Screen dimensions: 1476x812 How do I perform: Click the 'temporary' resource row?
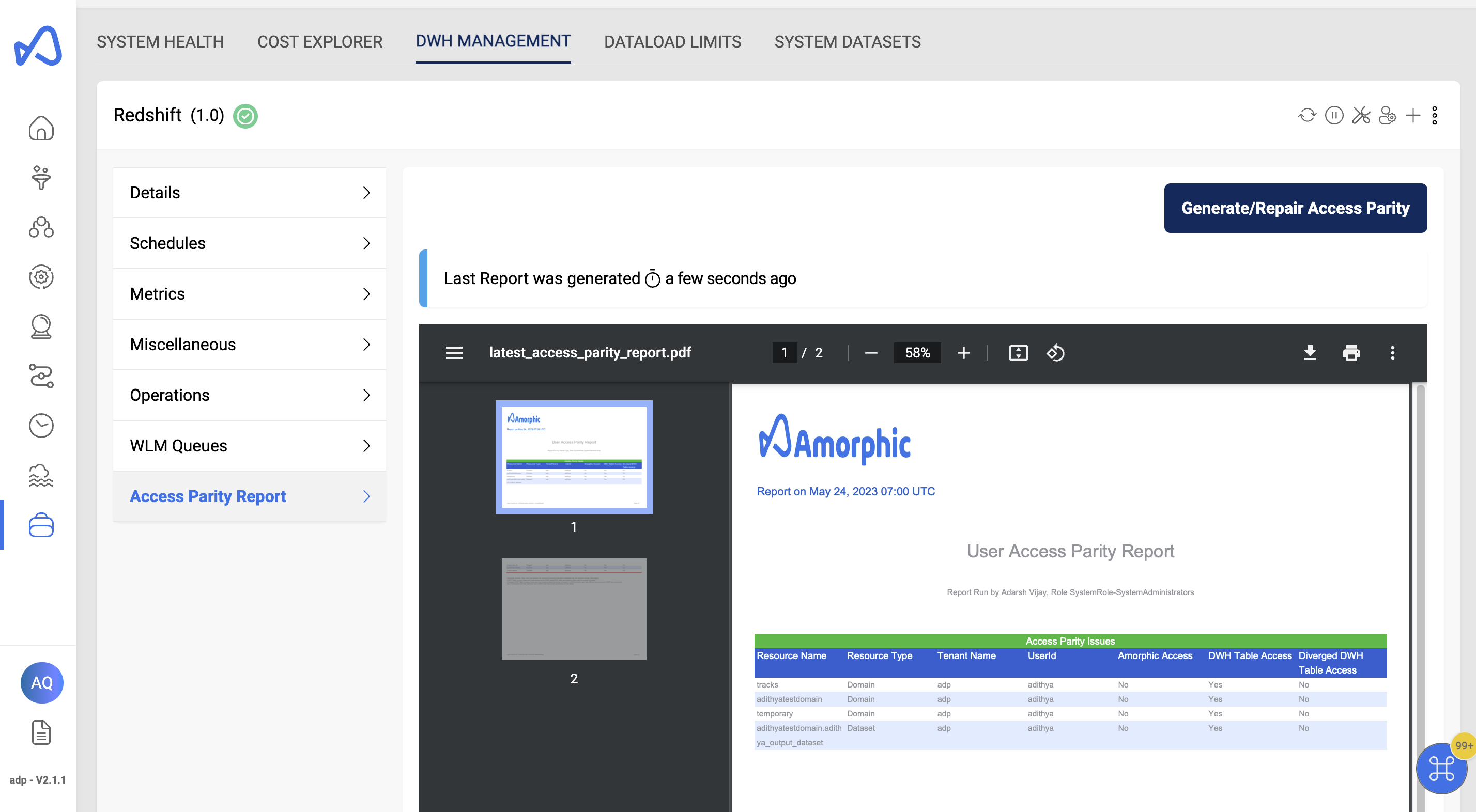[1070, 713]
